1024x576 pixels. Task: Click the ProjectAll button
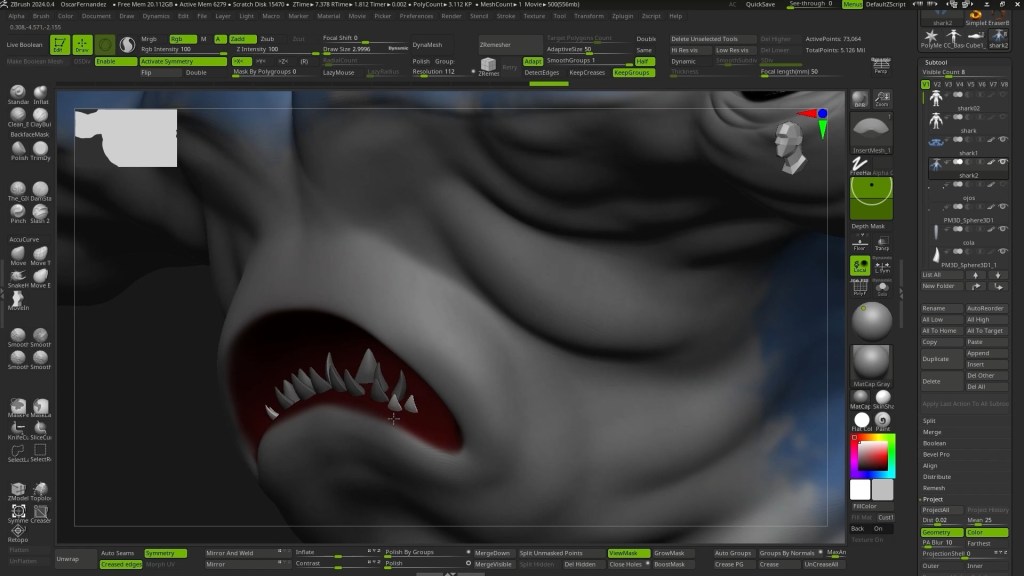click(x=941, y=510)
